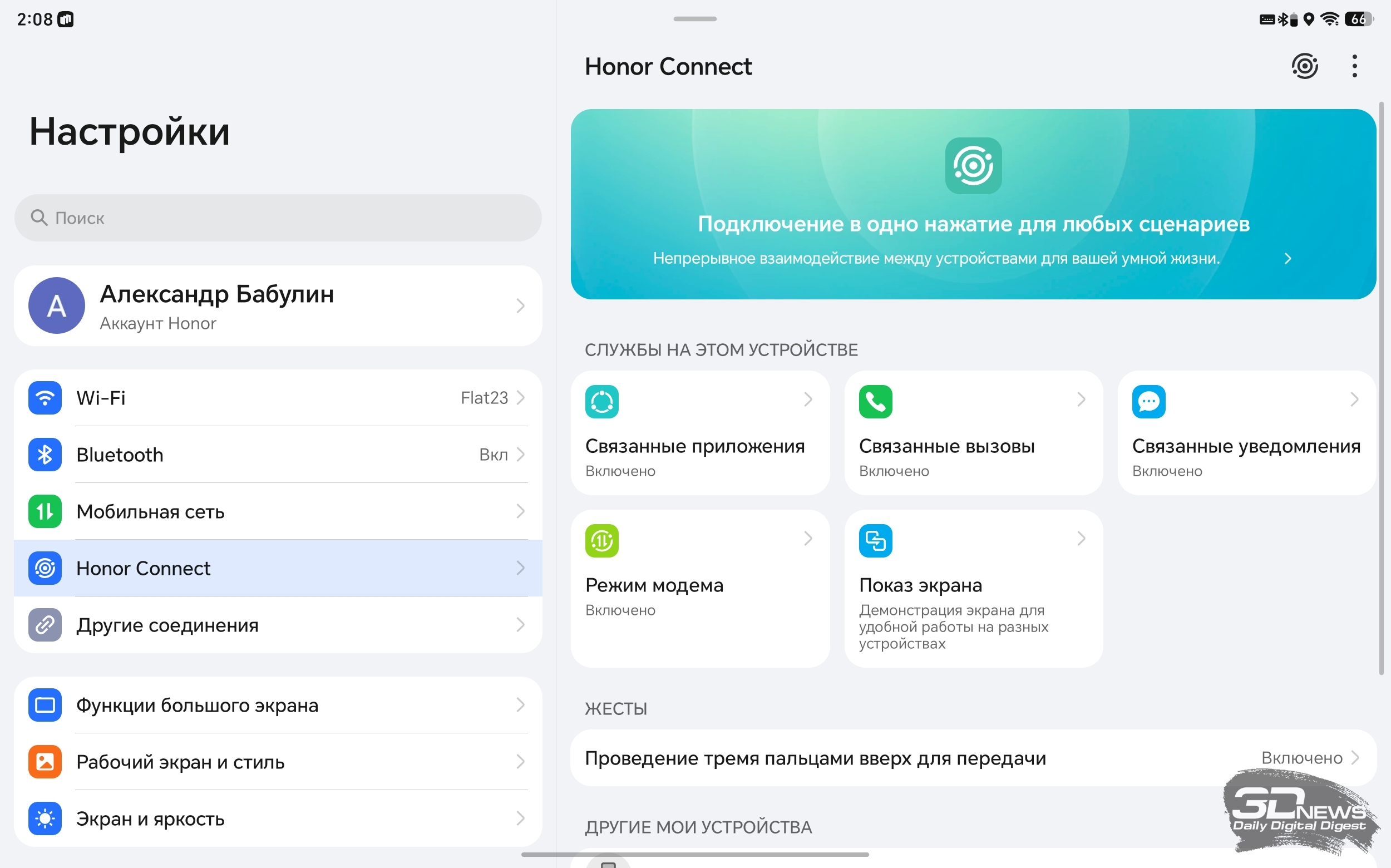Tap the Мобильная сеть green icon
The height and width of the screenshot is (868, 1391).
click(x=45, y=511)
